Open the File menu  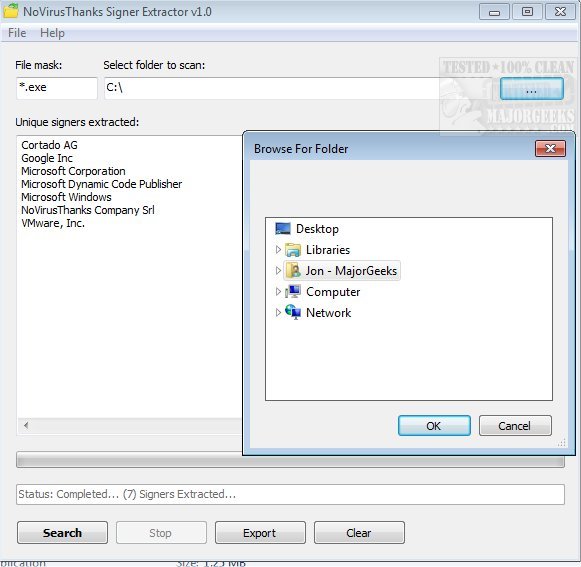[17, 33]
